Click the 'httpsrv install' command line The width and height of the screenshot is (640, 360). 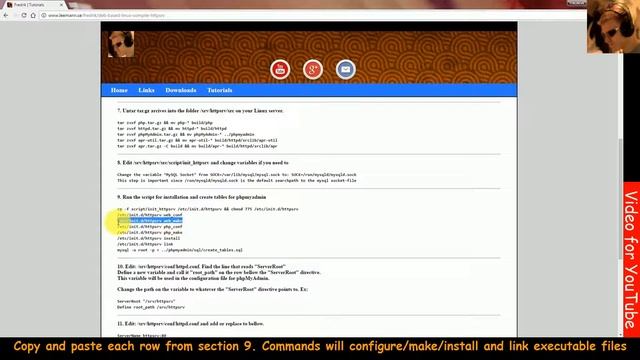coord(149,238)
